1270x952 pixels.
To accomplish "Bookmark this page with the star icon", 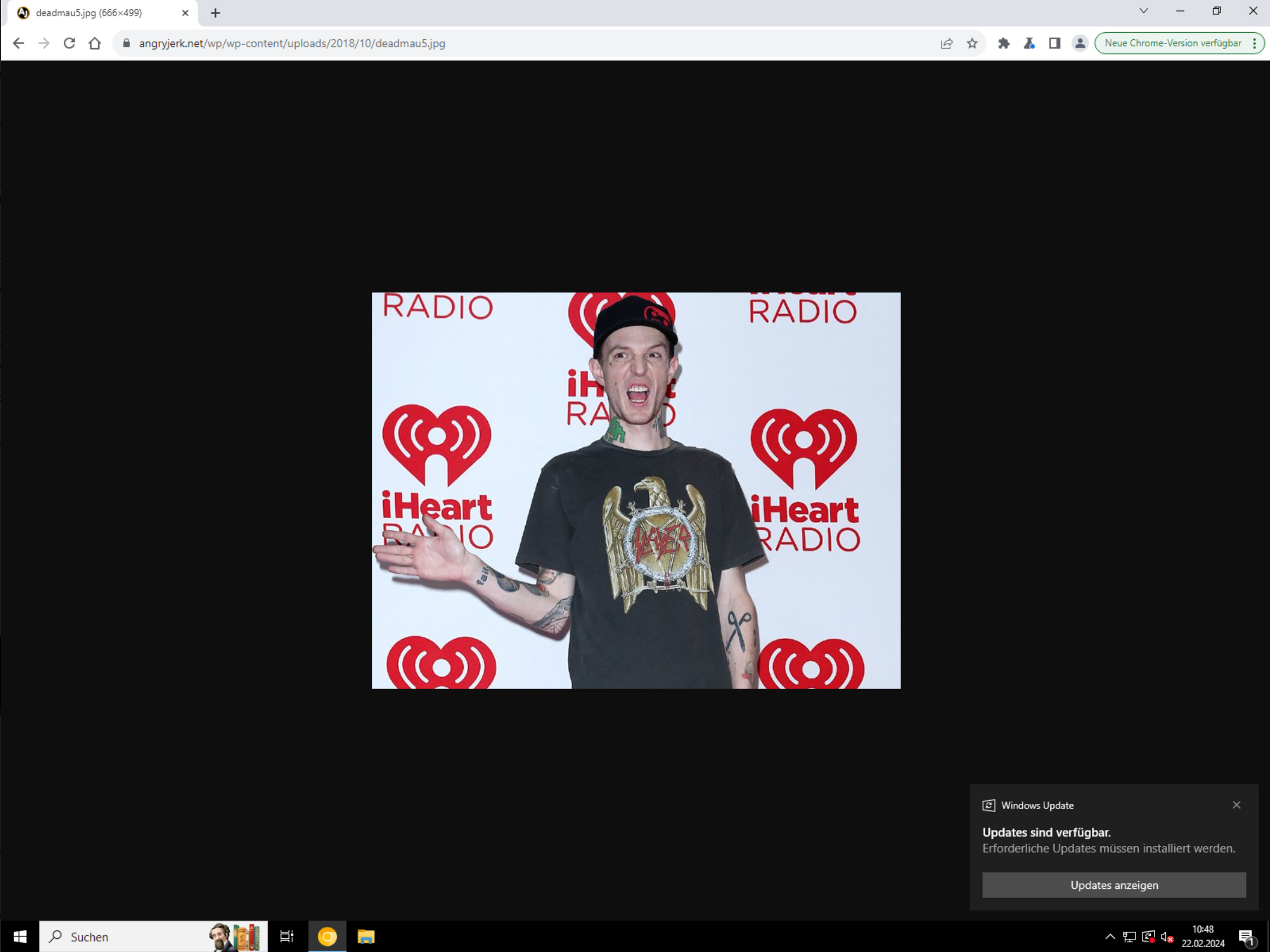I will (972, 43).
